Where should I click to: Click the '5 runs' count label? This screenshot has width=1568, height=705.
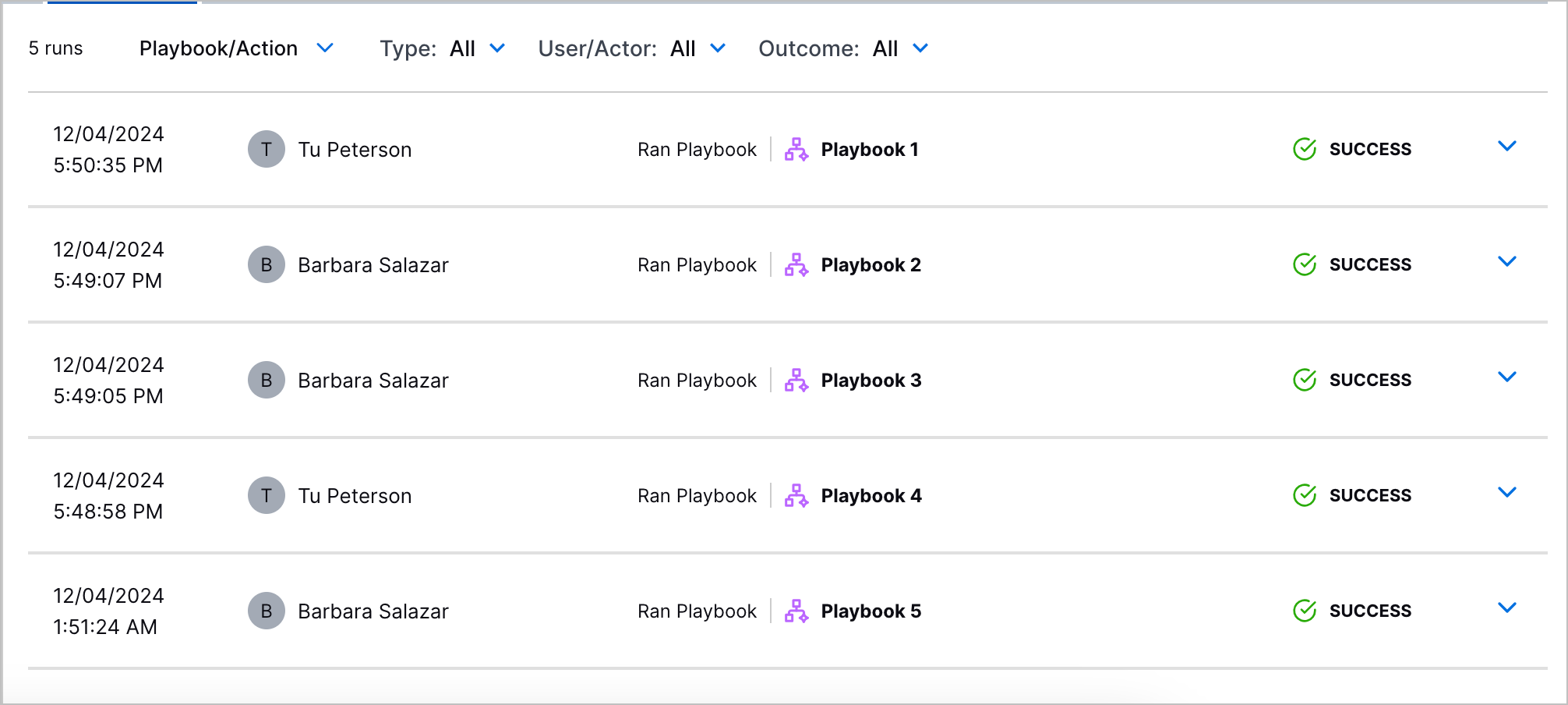(55, 48)
